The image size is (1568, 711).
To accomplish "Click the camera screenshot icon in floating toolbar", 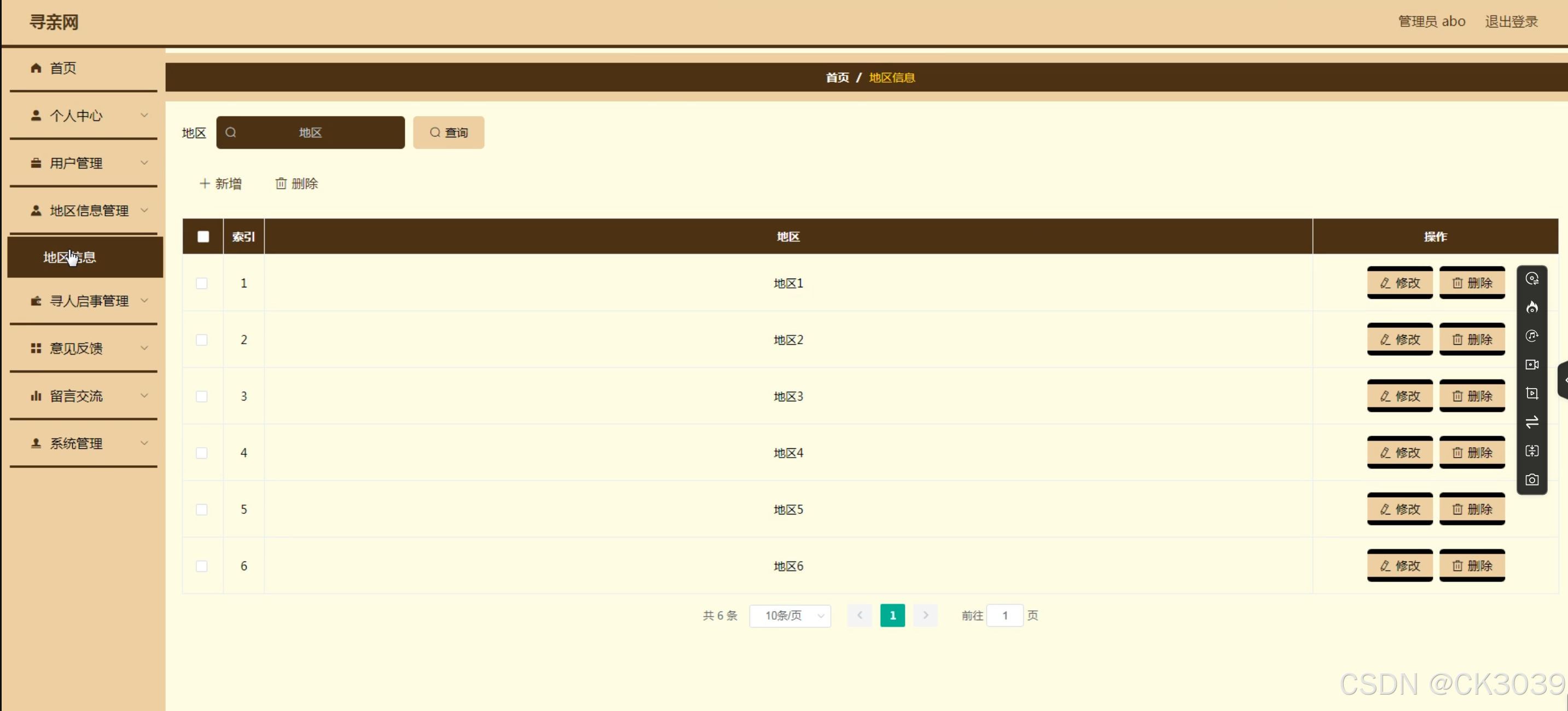I will (1531, 479).
